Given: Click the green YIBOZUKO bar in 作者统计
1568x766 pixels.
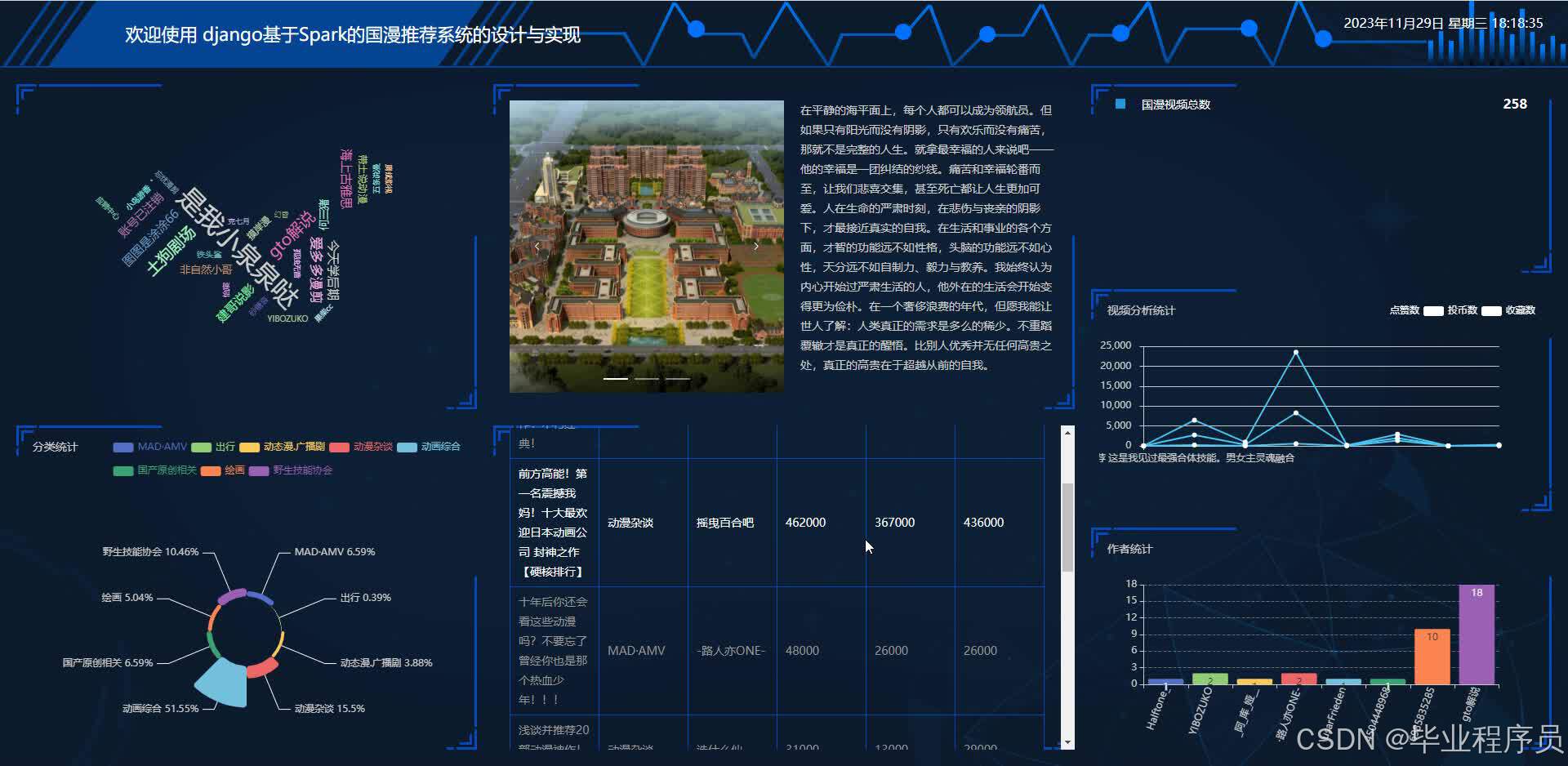Looking at the screenshot, I should coord(1209,679).
